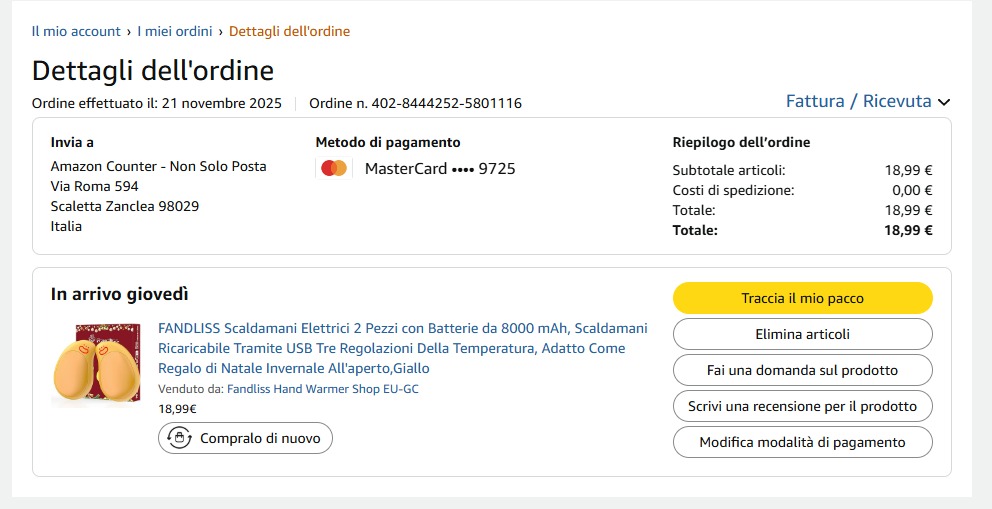Screen dimensions: 992x509
Task: Navigate to I miei ordini breadcrumb
Action: pos(175,31)
